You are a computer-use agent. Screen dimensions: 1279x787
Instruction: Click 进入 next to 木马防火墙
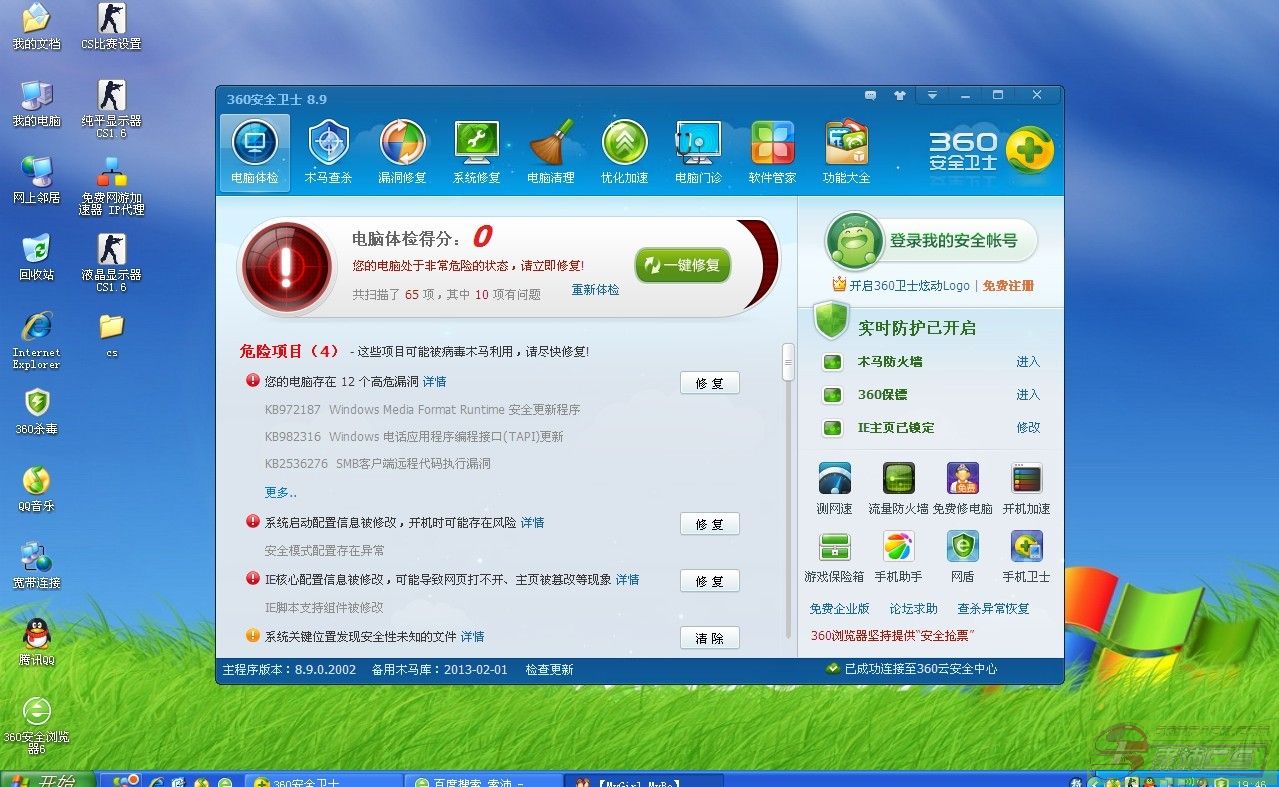(1028, 362)
